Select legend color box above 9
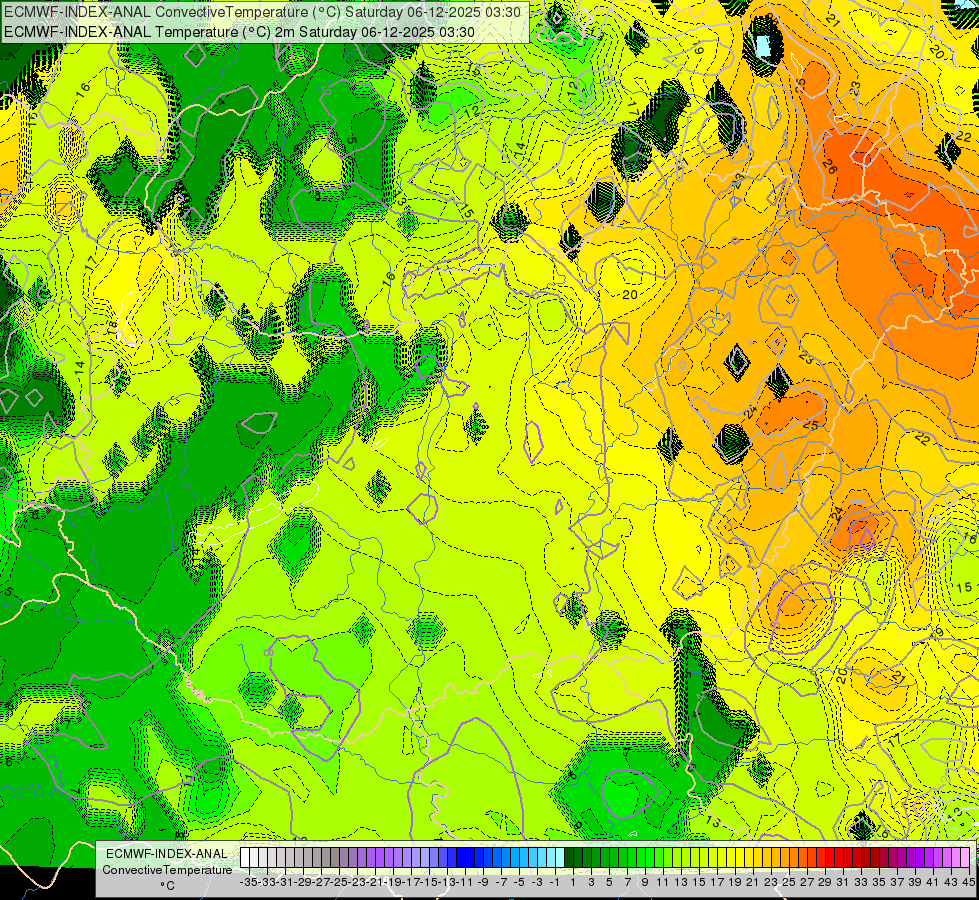 [x=640, y=857]
